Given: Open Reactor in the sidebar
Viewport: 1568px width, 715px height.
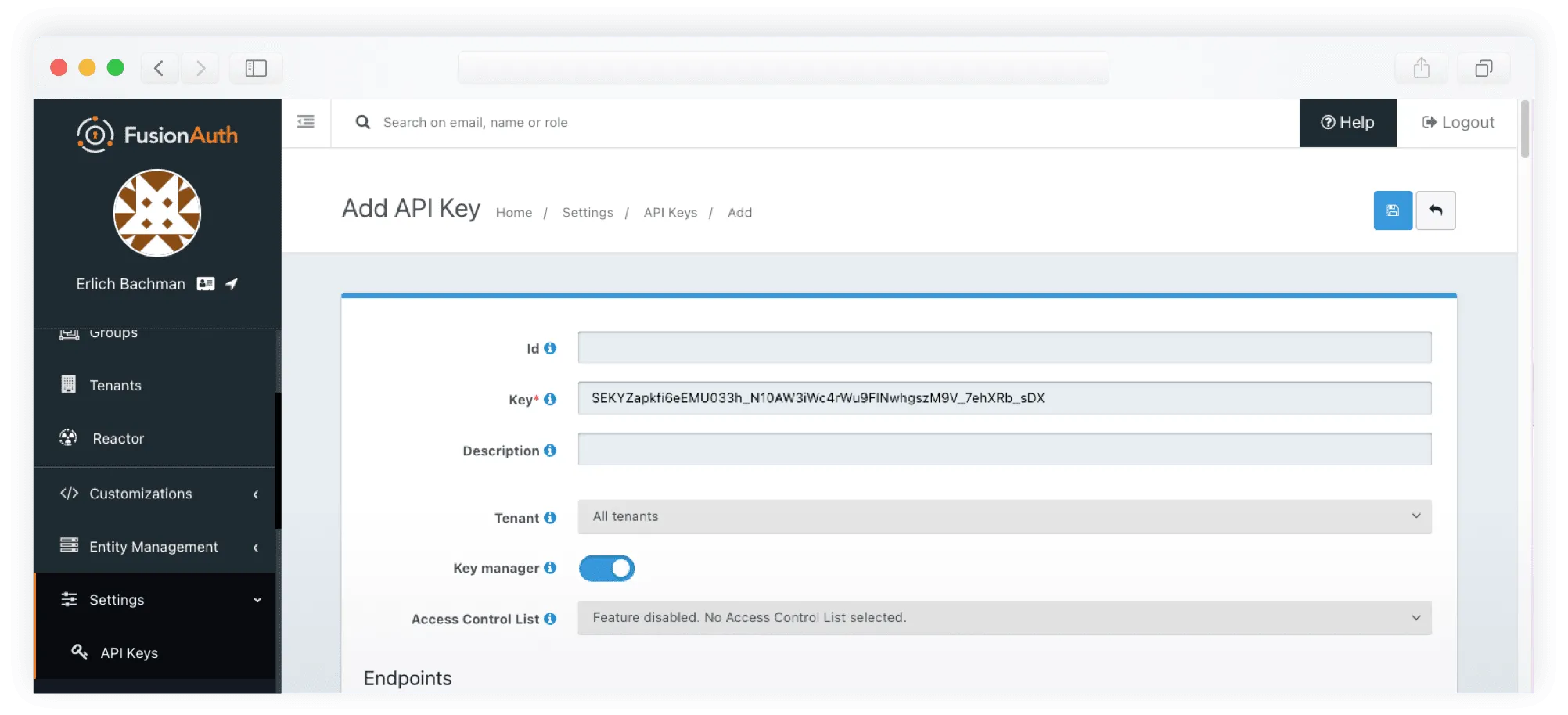Looking at the screenshot, I should click(155, 438).
